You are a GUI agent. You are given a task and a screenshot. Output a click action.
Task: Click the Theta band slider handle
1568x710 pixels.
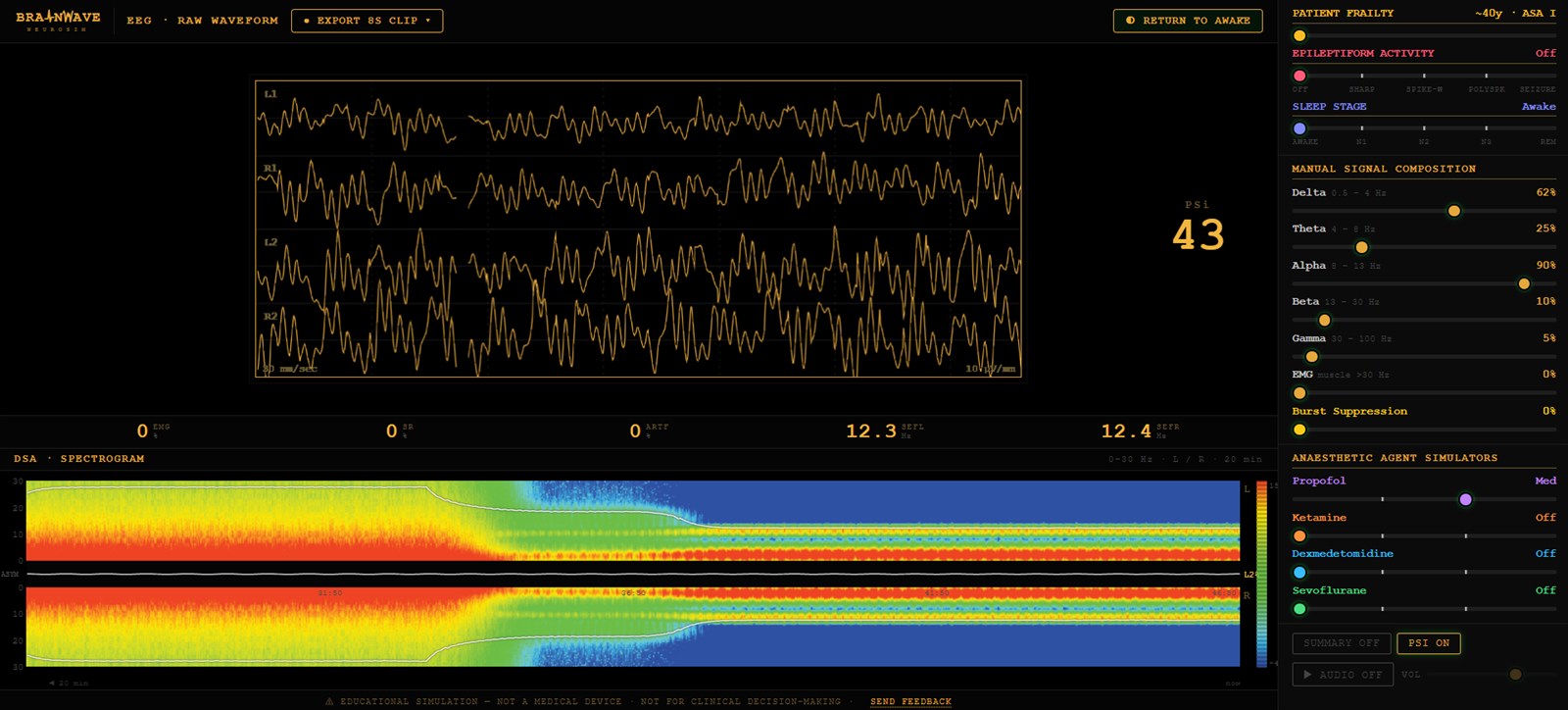click(x=1361, y=247)
